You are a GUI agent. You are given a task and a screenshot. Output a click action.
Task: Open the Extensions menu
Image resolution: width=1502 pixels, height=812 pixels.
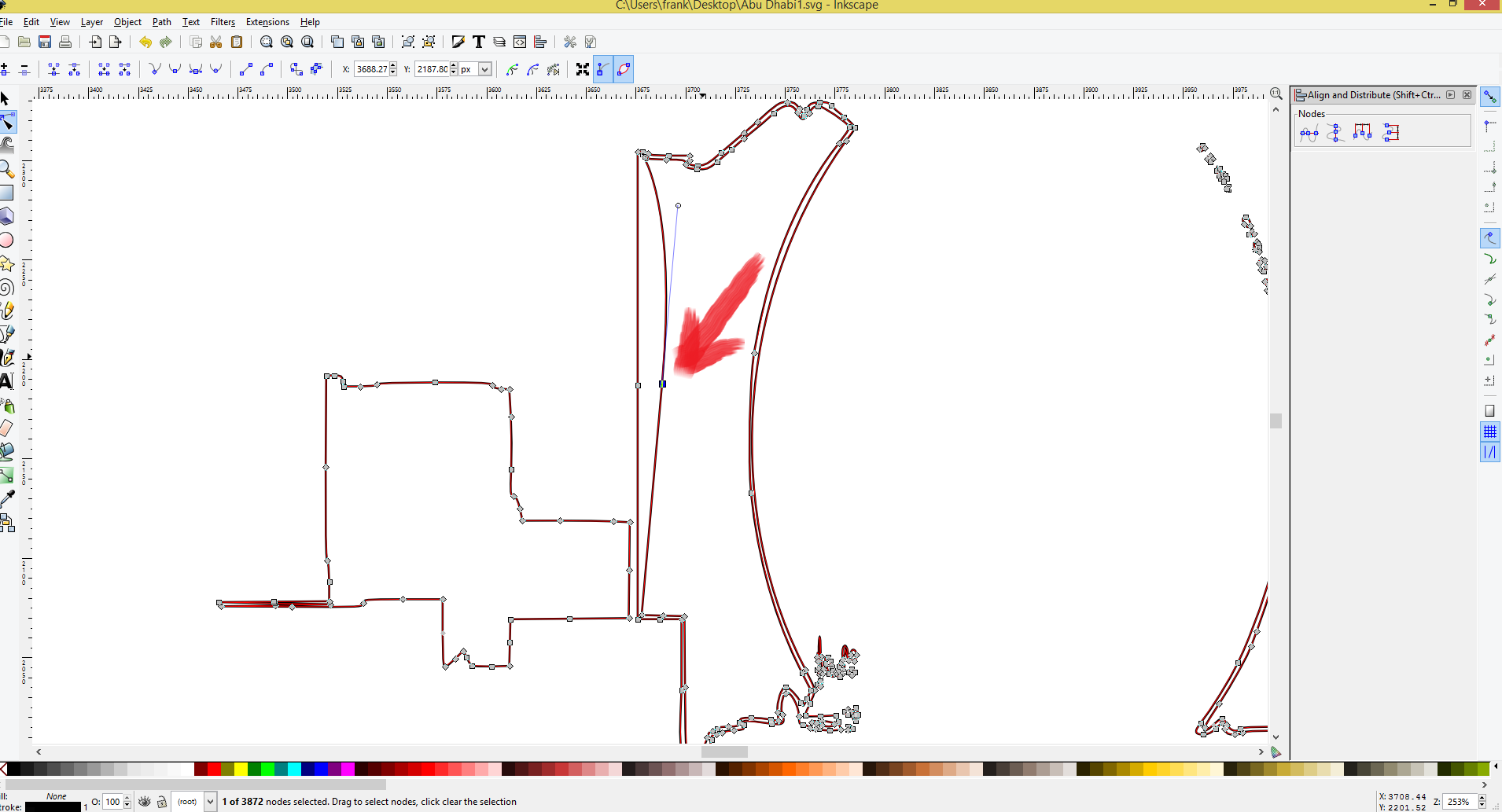tap(267, 21)
